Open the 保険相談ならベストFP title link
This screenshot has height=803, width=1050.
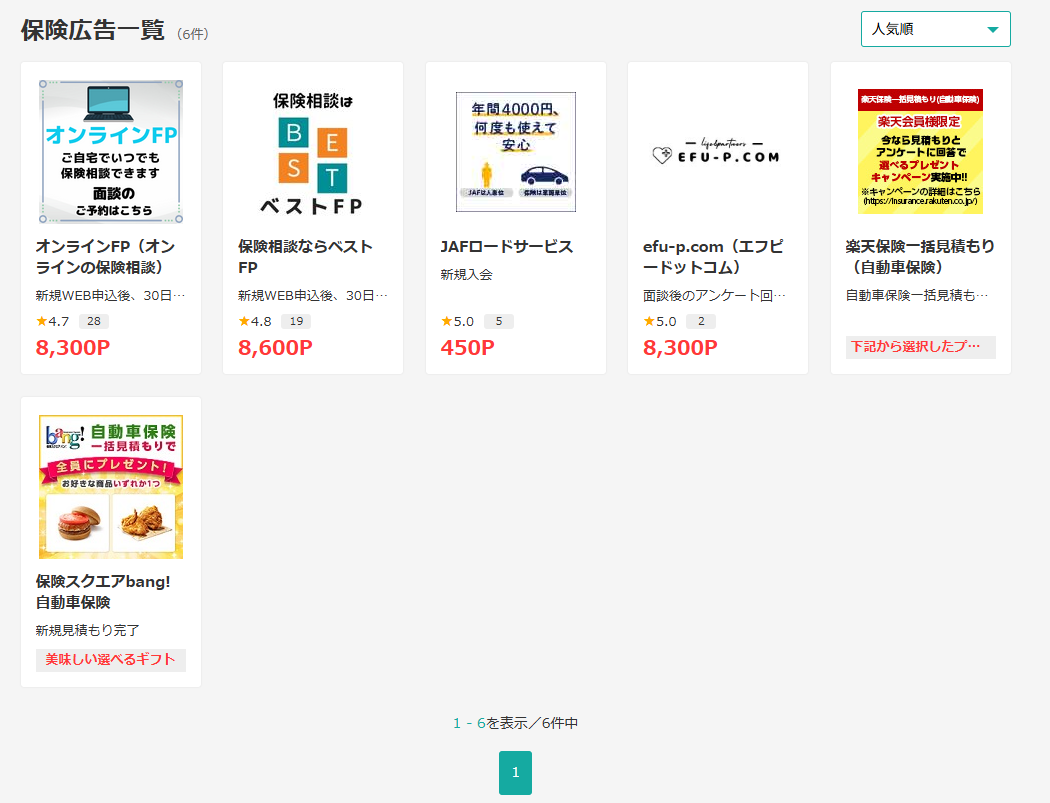click(x=305, y=257)
